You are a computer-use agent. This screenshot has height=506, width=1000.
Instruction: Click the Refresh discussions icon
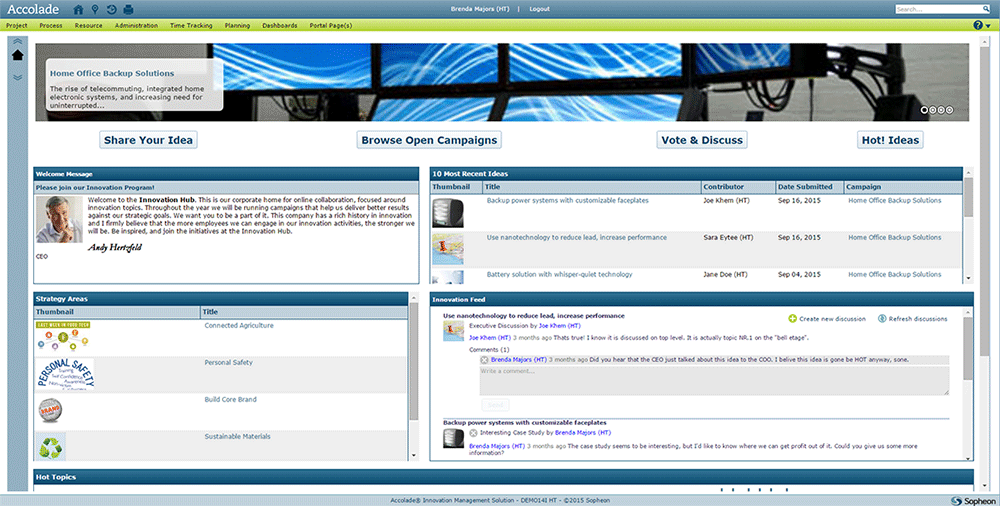882,318
